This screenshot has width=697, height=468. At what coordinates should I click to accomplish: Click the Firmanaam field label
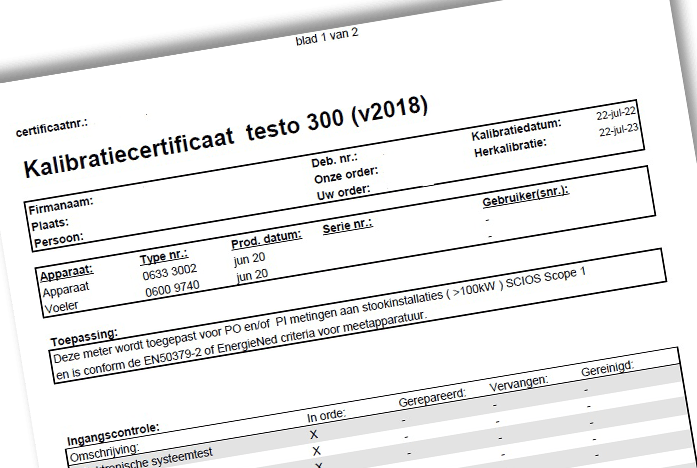coord(61,203)
